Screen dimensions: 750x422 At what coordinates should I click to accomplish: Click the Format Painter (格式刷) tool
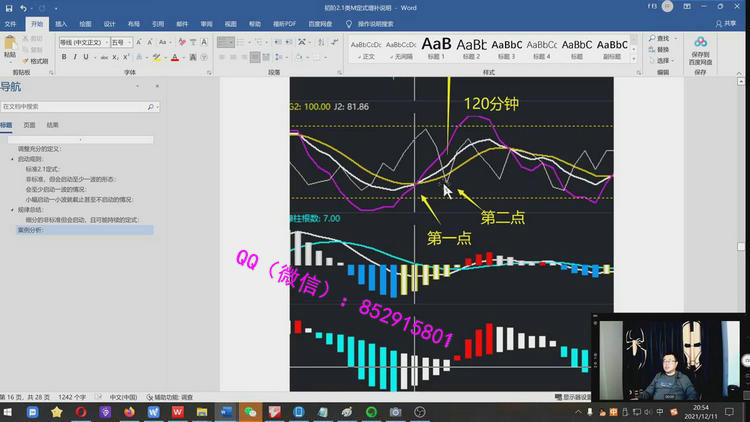[36, 61]
